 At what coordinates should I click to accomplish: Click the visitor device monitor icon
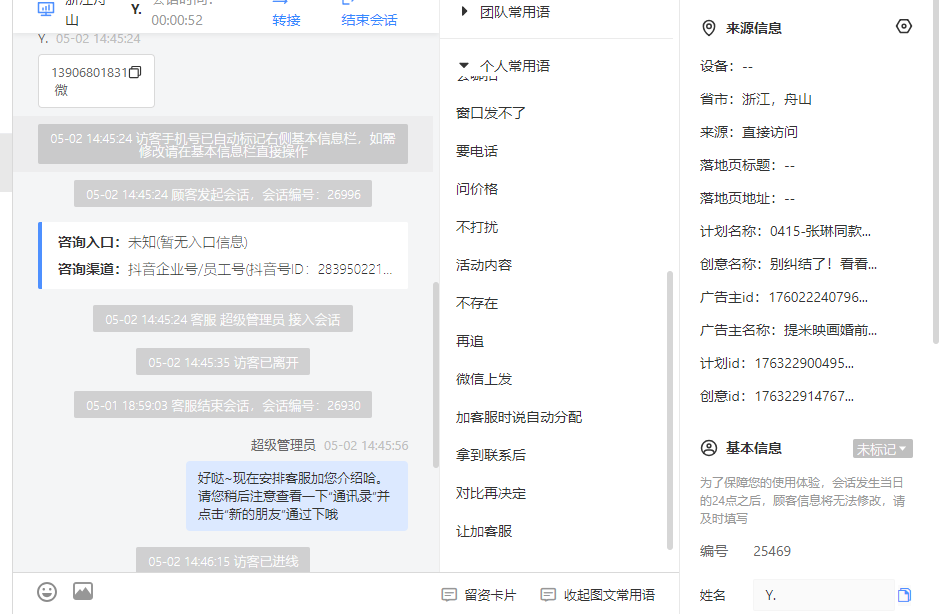point(46,8)
